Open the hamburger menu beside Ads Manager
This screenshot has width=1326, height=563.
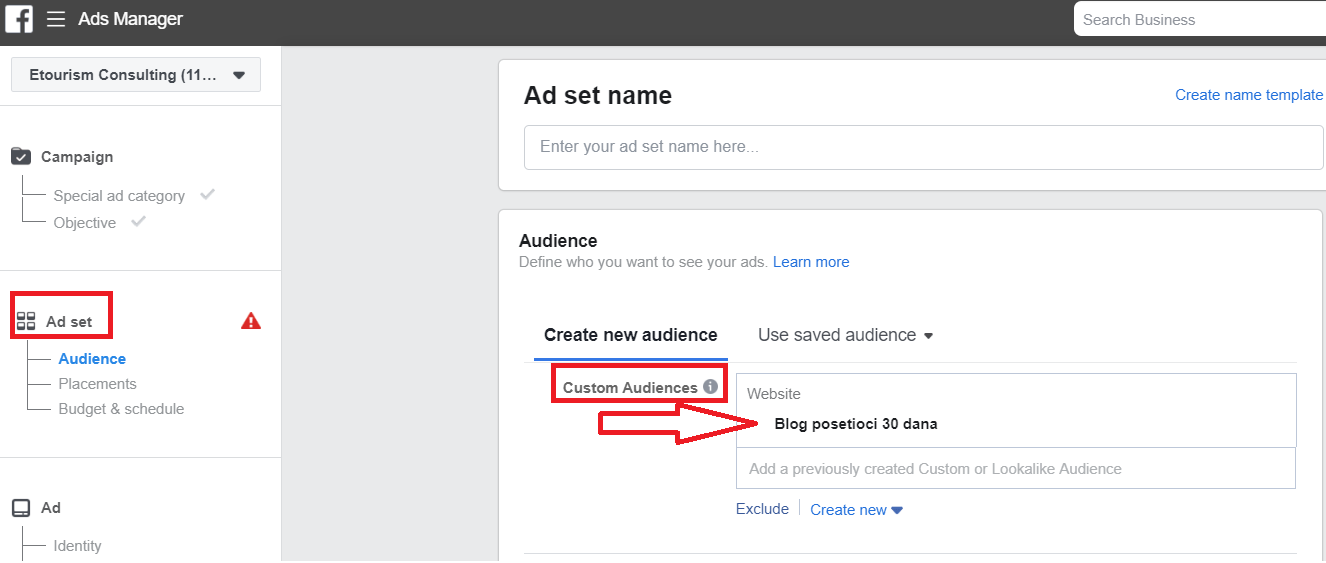56,19
